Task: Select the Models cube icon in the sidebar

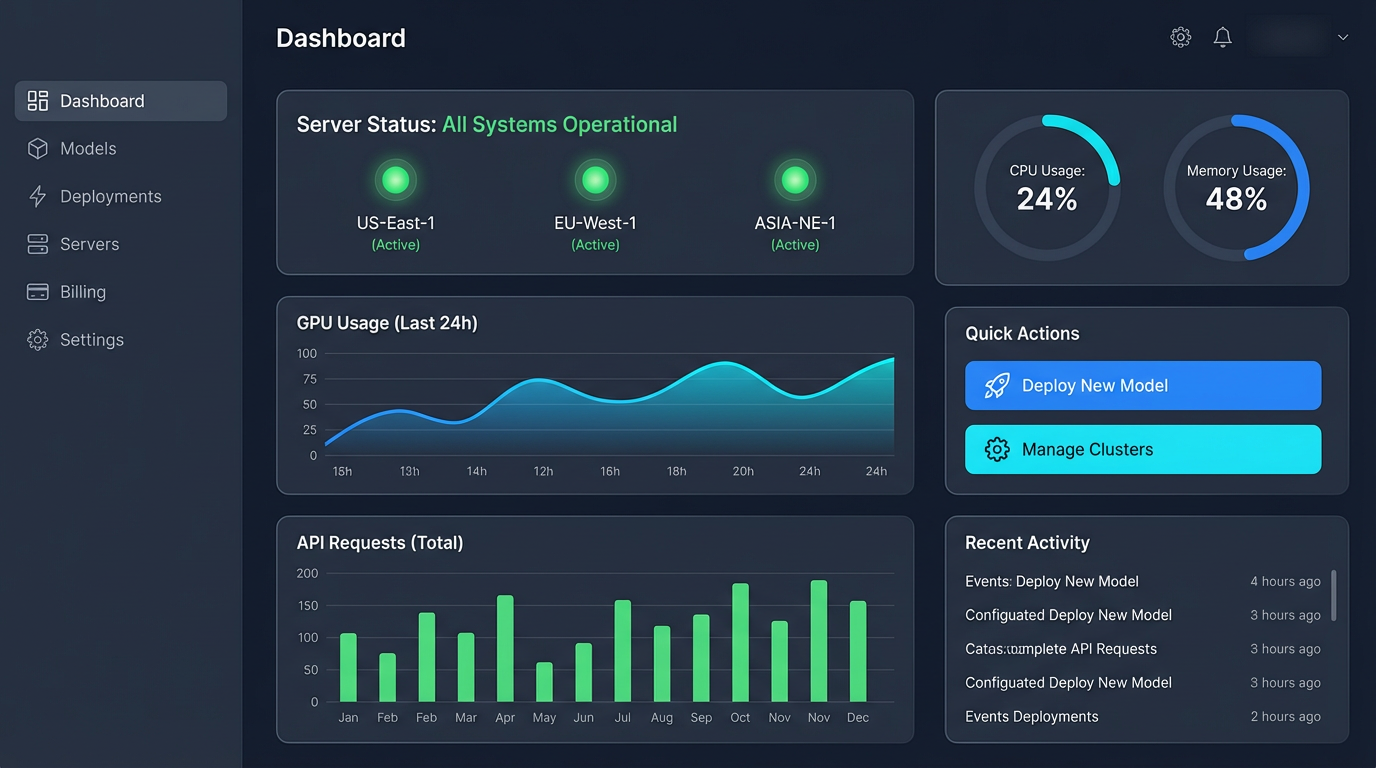Action: (37, 148)
